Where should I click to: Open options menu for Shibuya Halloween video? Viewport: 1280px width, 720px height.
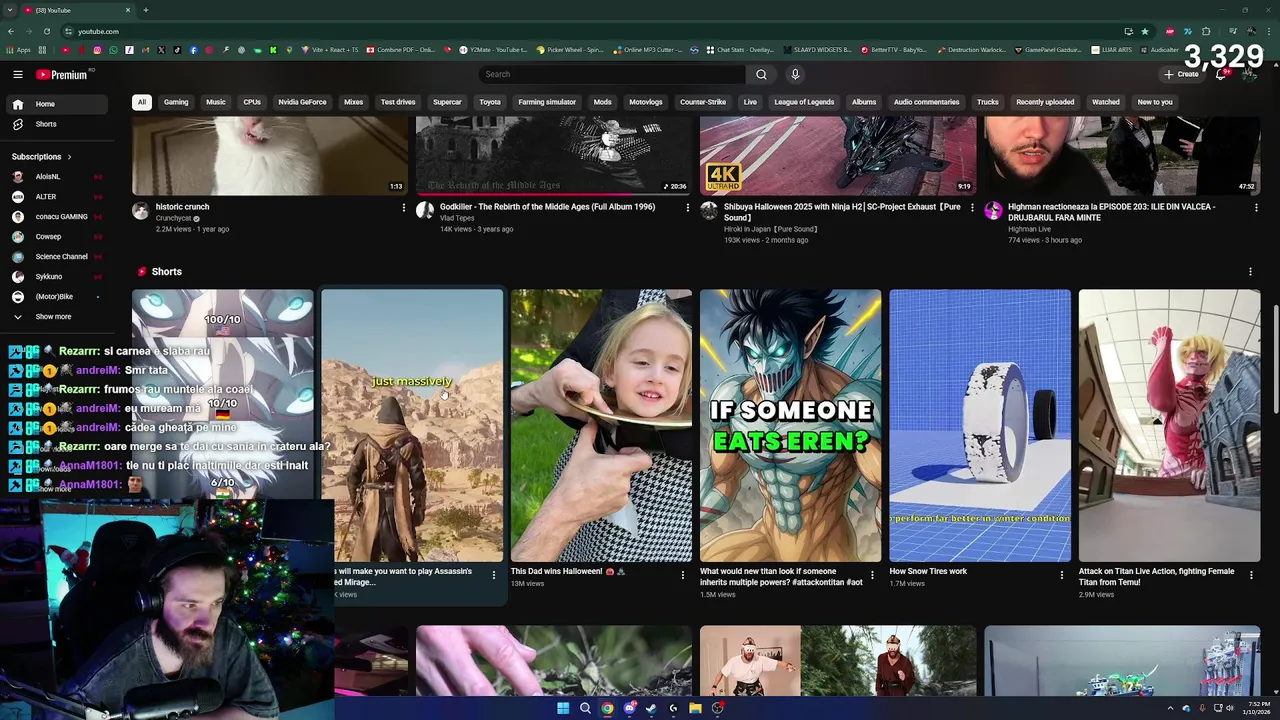(972, 208)
